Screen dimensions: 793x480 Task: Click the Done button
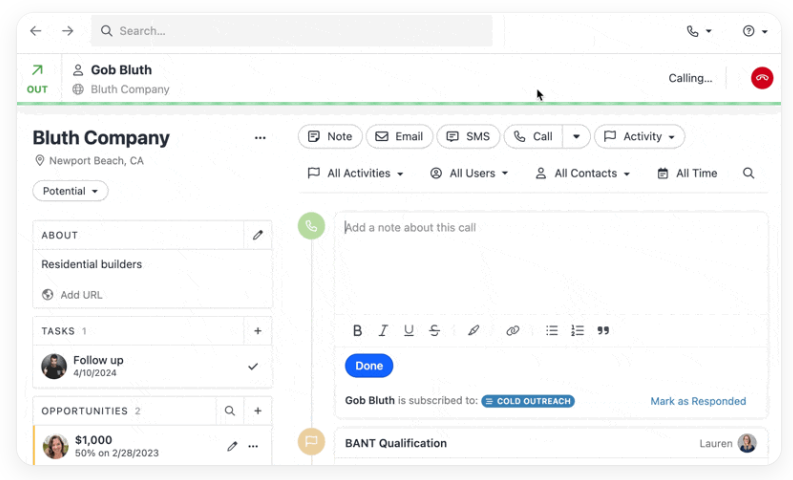tap(369, 366)
